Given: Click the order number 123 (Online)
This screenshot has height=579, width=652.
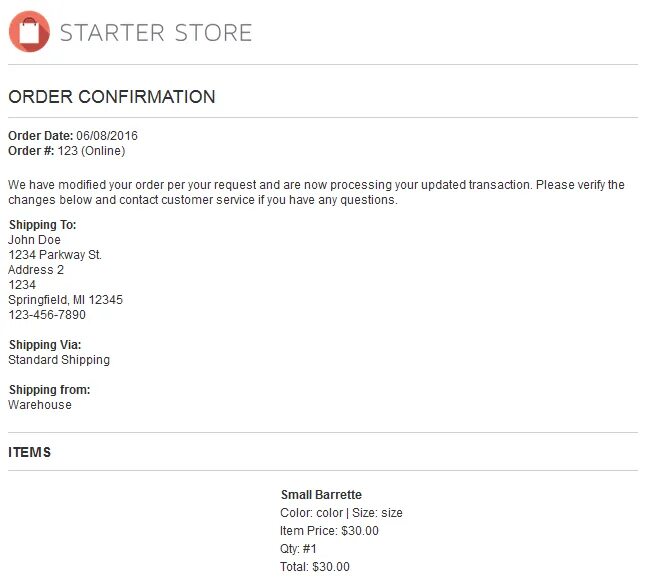Looking at the screenshot, I should [91, 151].
